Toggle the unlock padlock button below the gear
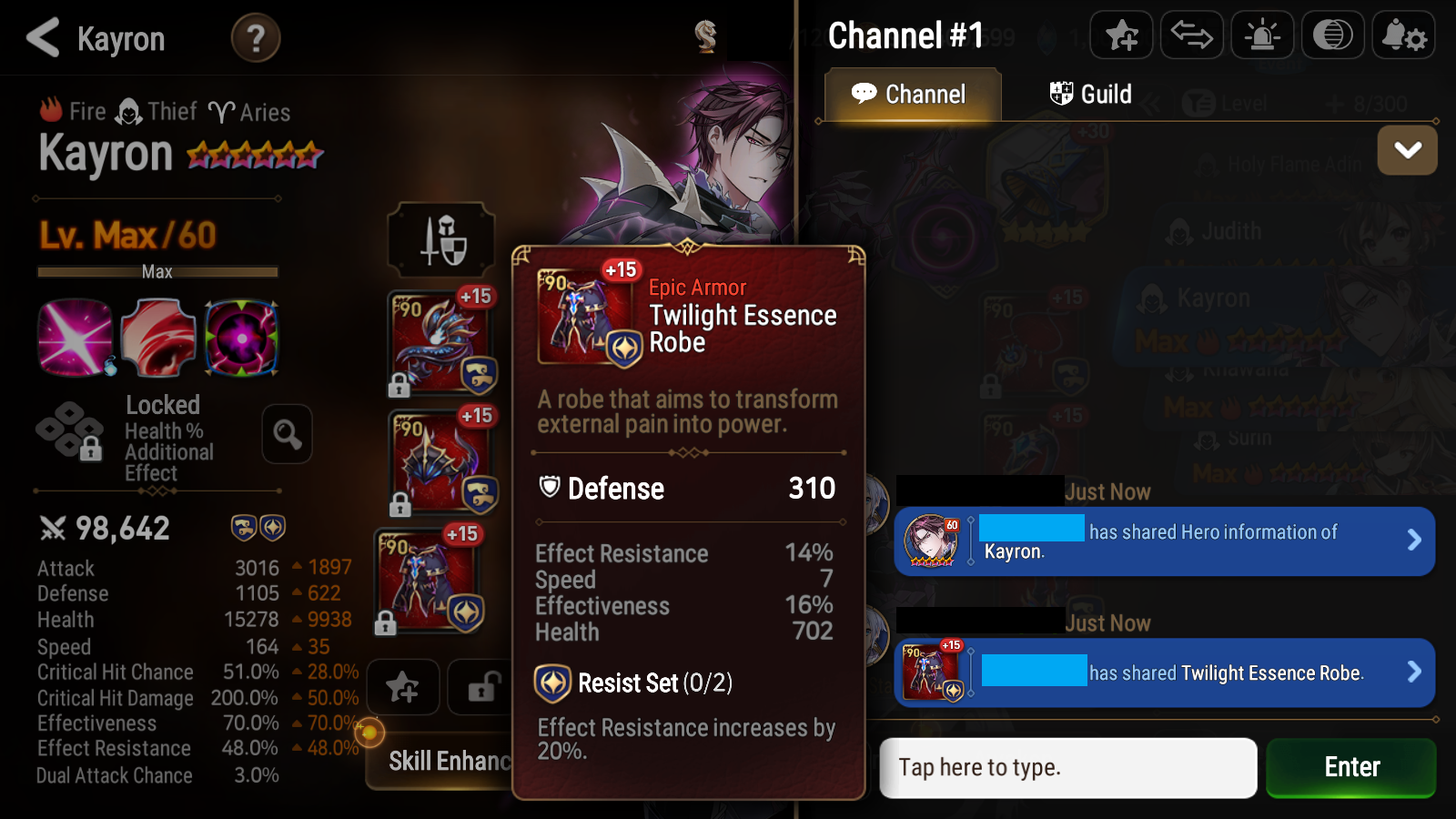This screenshot has height=819, width=1456. pyautogui.click(x=480, y=687)
